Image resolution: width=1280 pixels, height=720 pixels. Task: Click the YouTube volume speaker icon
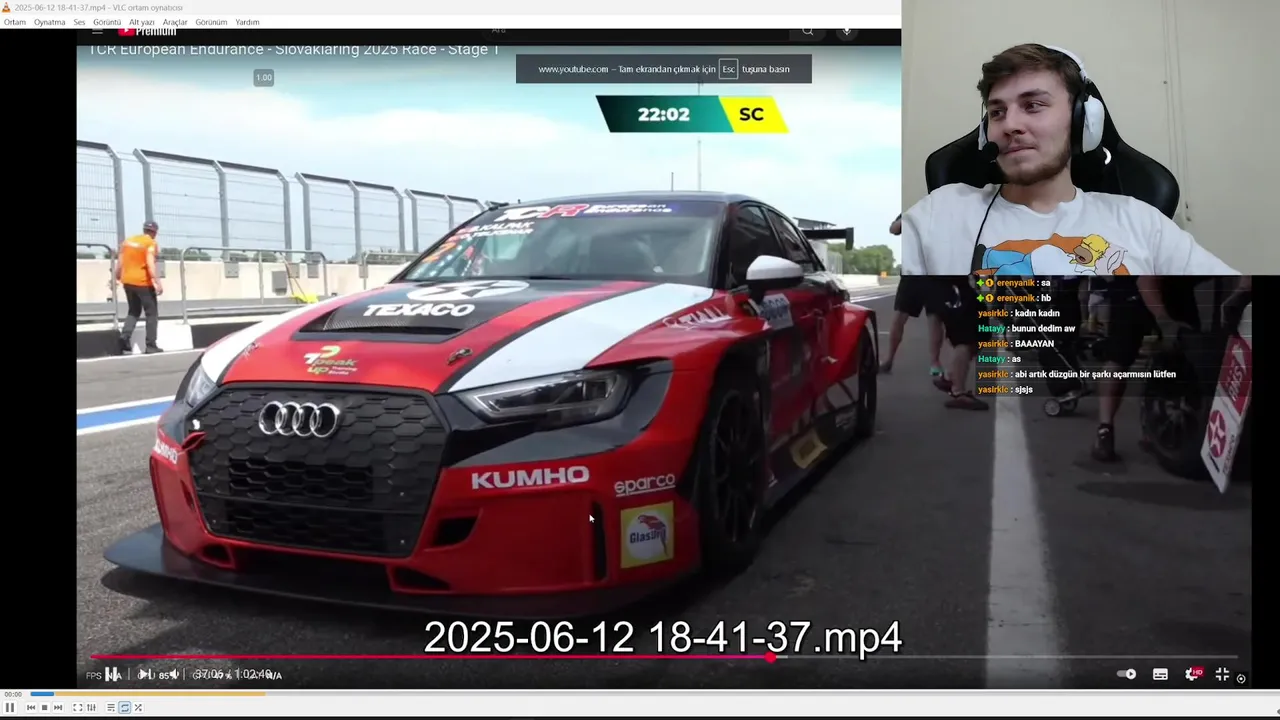174,674
